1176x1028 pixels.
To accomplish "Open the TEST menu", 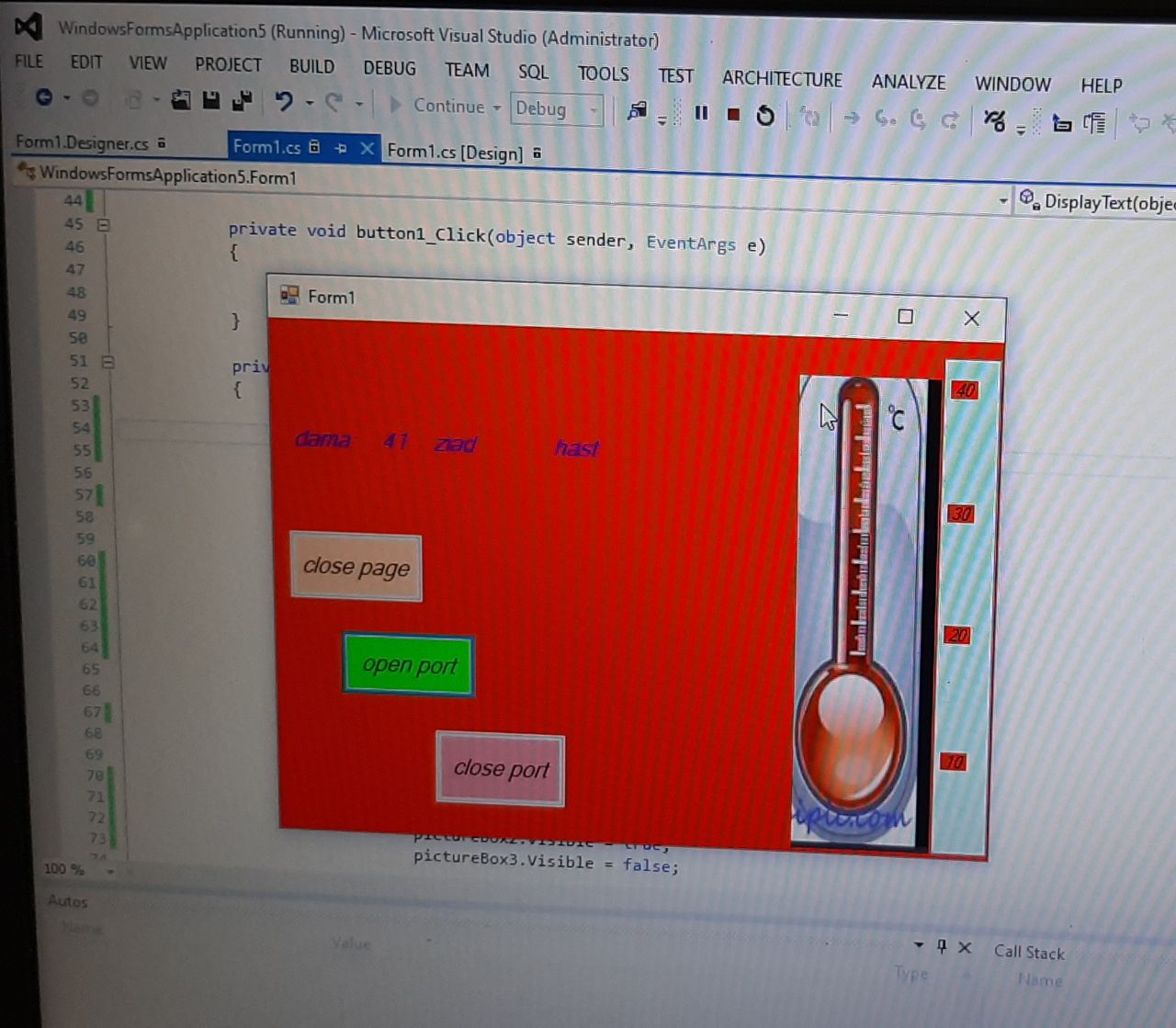I will click(x=675, y=75).
